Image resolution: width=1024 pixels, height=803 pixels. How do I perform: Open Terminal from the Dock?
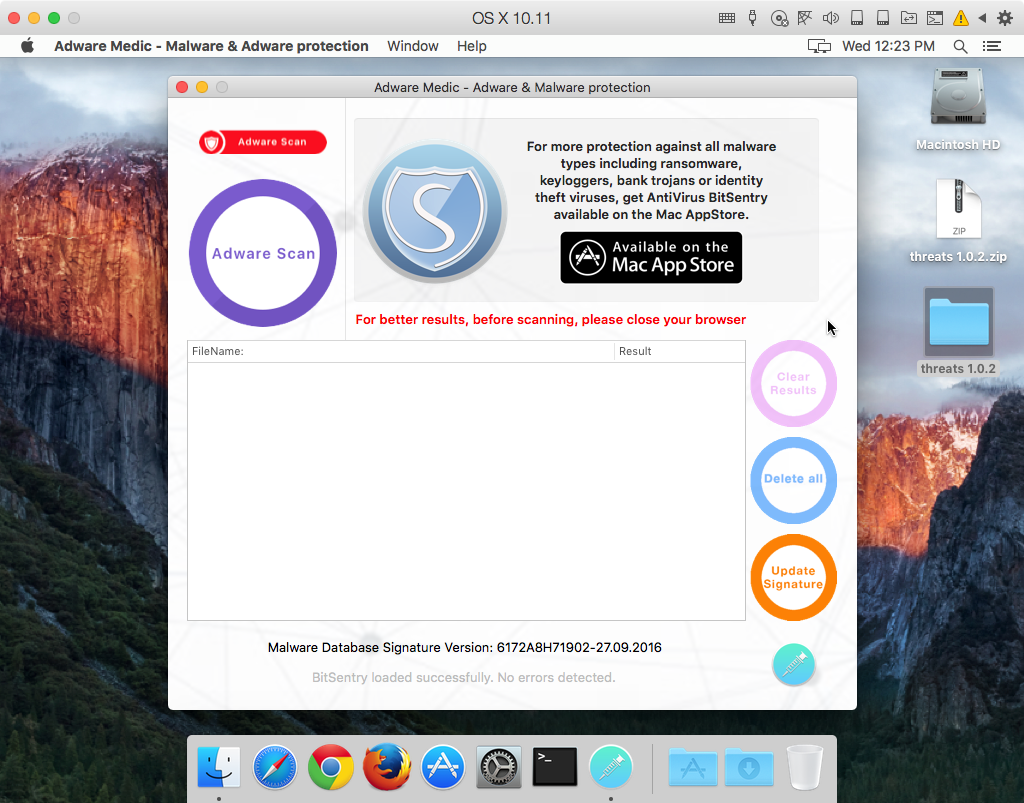(554, 767)
